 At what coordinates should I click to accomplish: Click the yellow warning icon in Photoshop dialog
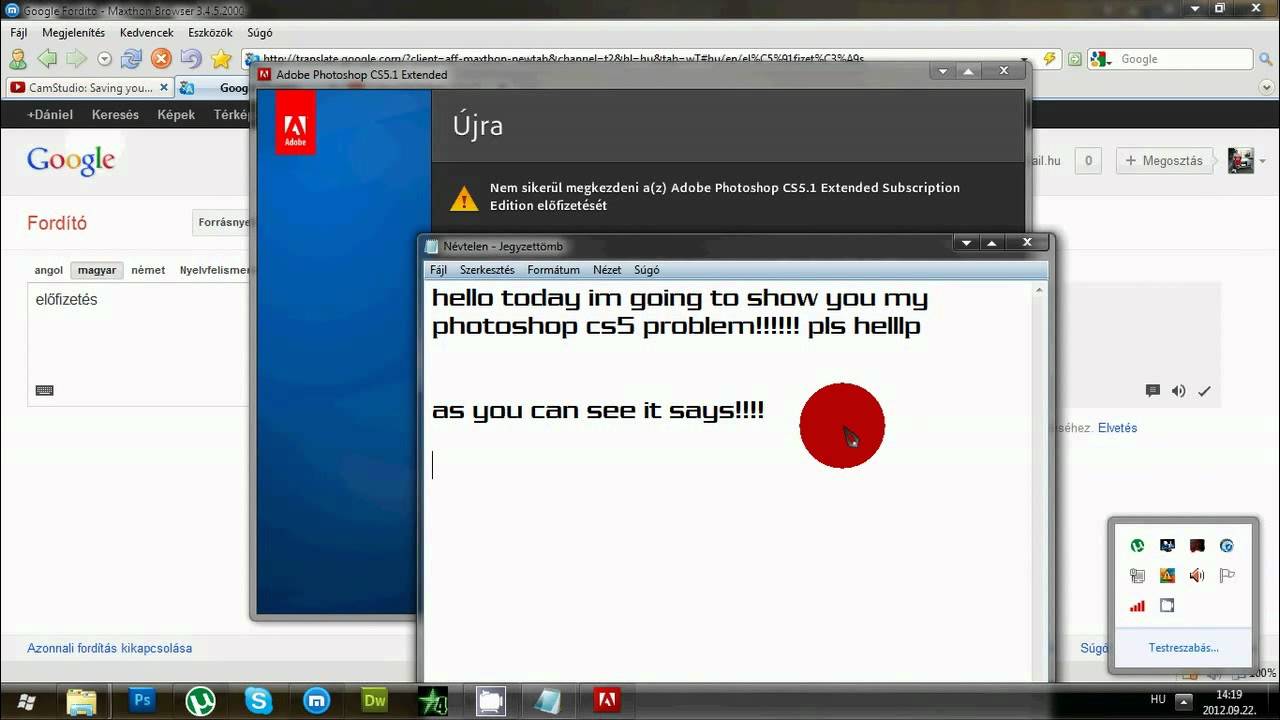[x=464, y=198]
